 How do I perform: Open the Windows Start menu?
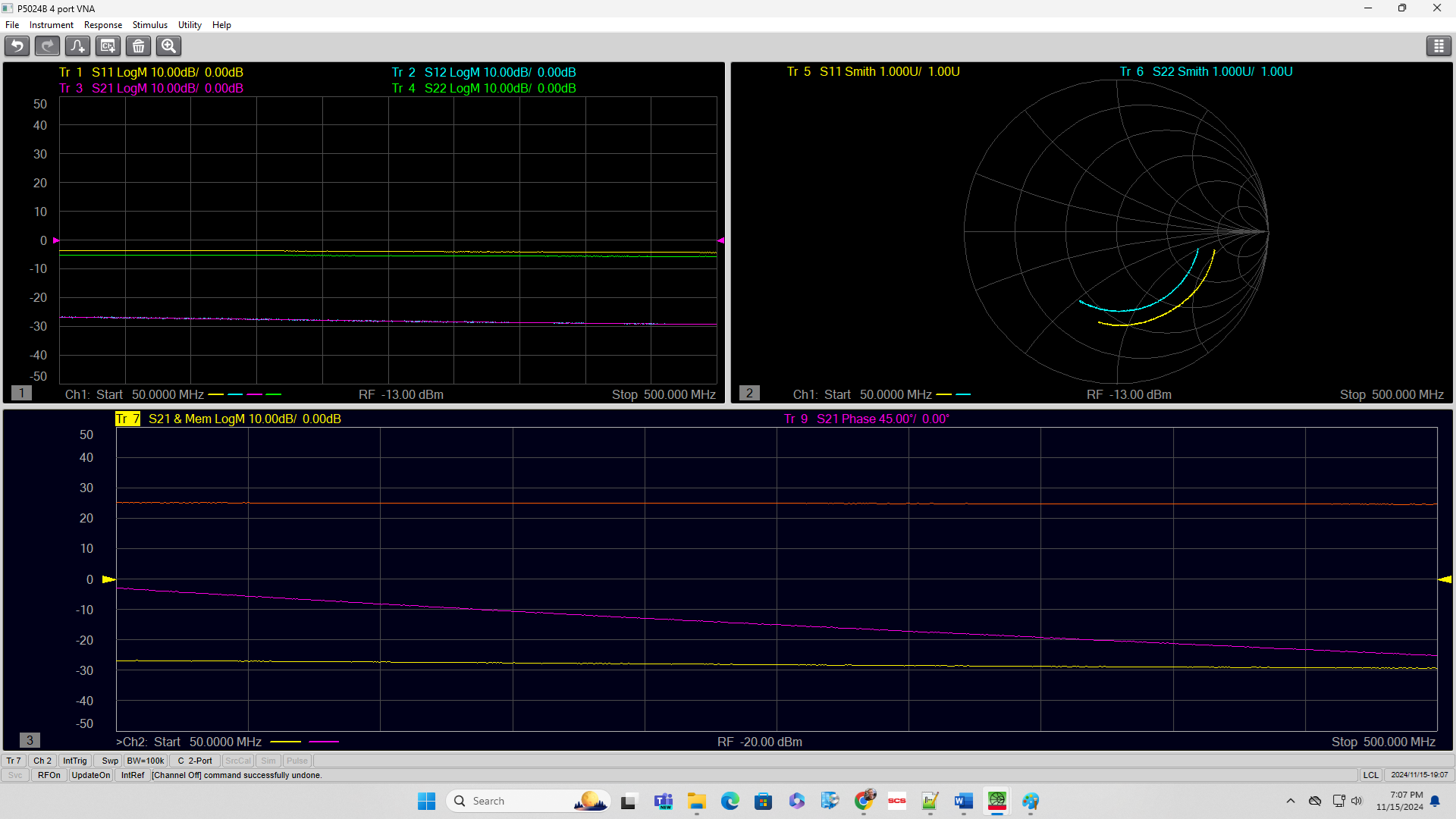(426, 801)
